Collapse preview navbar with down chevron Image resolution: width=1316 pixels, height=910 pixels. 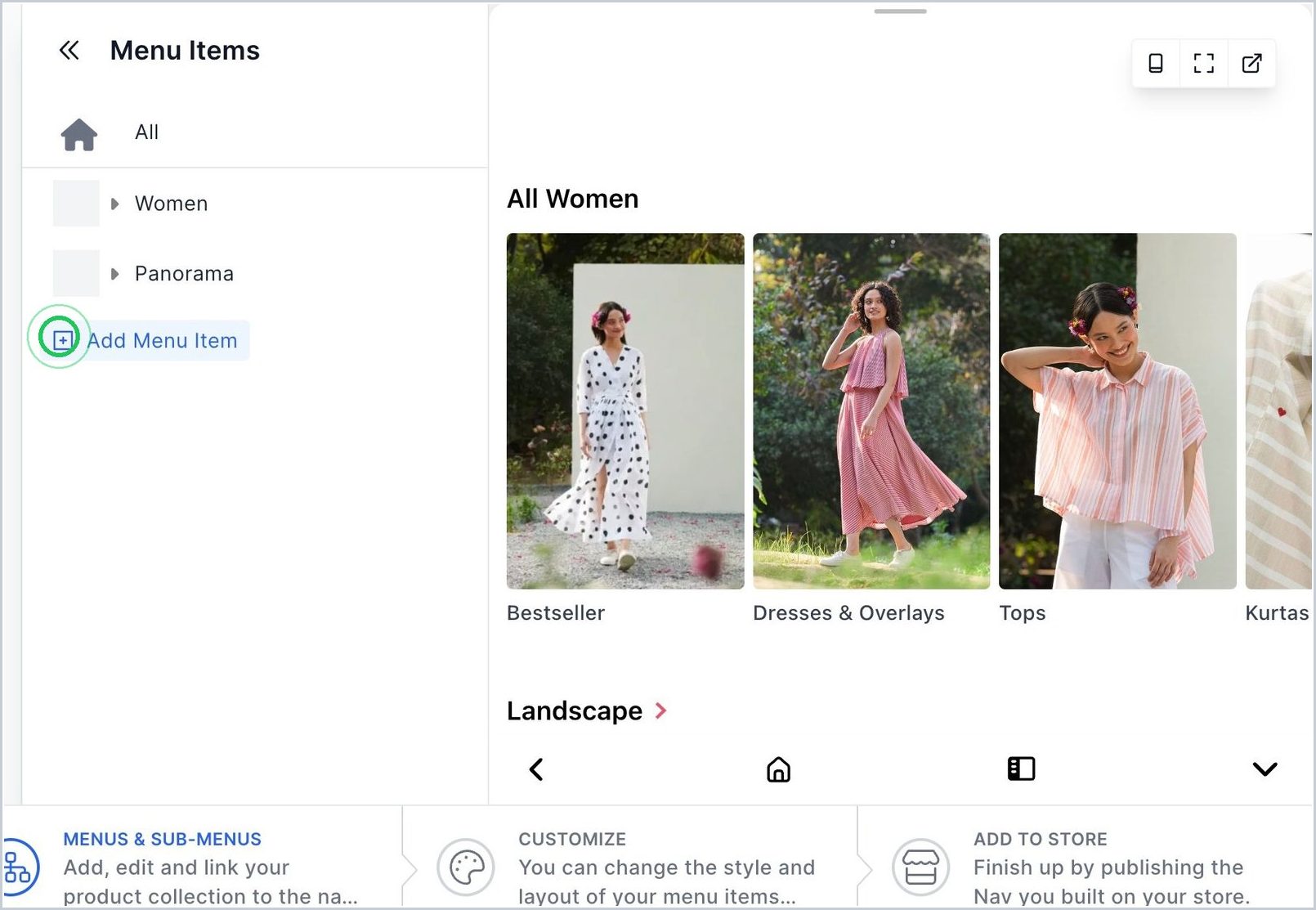click(x=1265, y=769)
